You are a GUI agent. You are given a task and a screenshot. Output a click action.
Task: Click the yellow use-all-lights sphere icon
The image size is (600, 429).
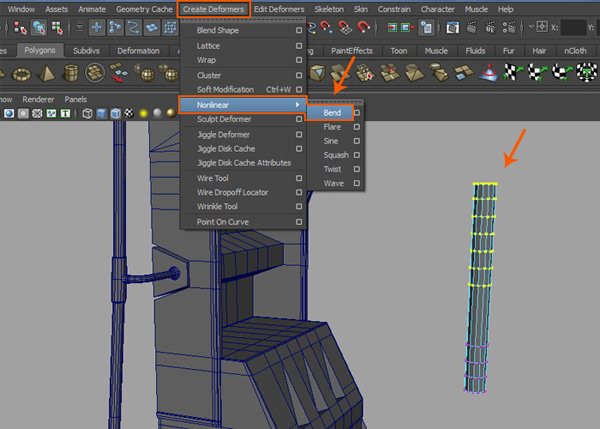pos(143,113)
